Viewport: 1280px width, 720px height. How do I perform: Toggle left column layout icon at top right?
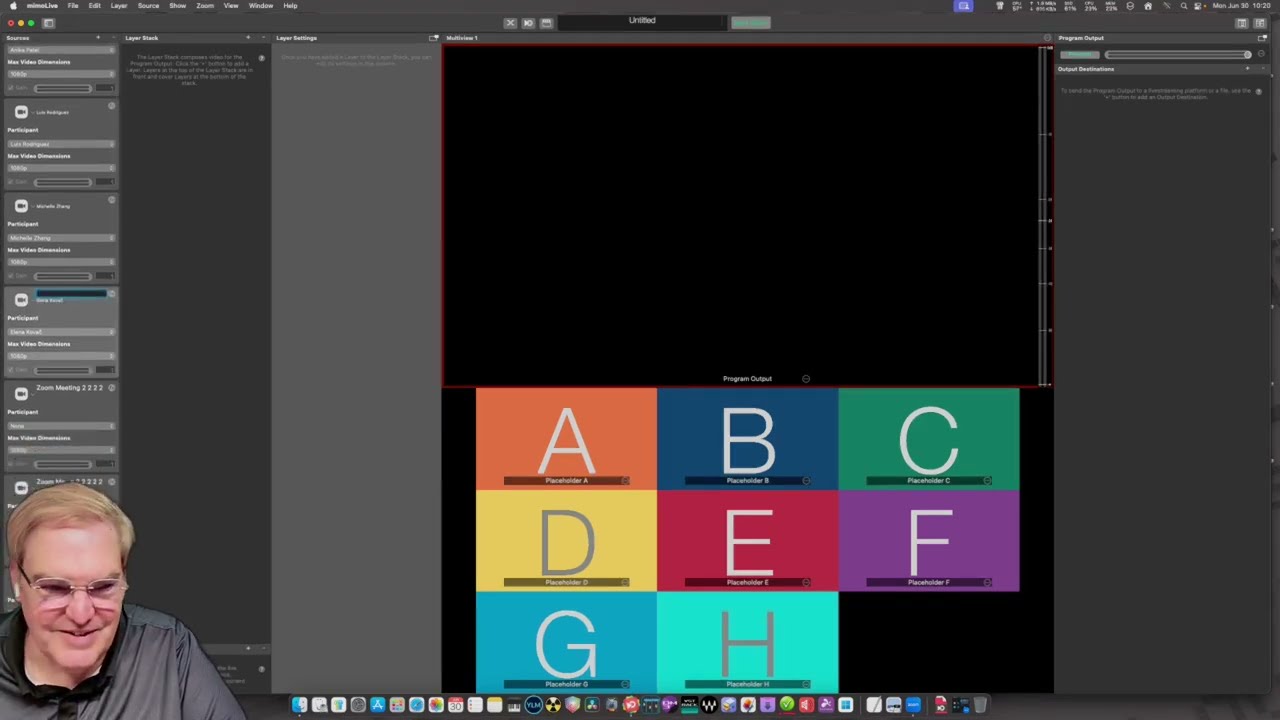(1242, 23)
